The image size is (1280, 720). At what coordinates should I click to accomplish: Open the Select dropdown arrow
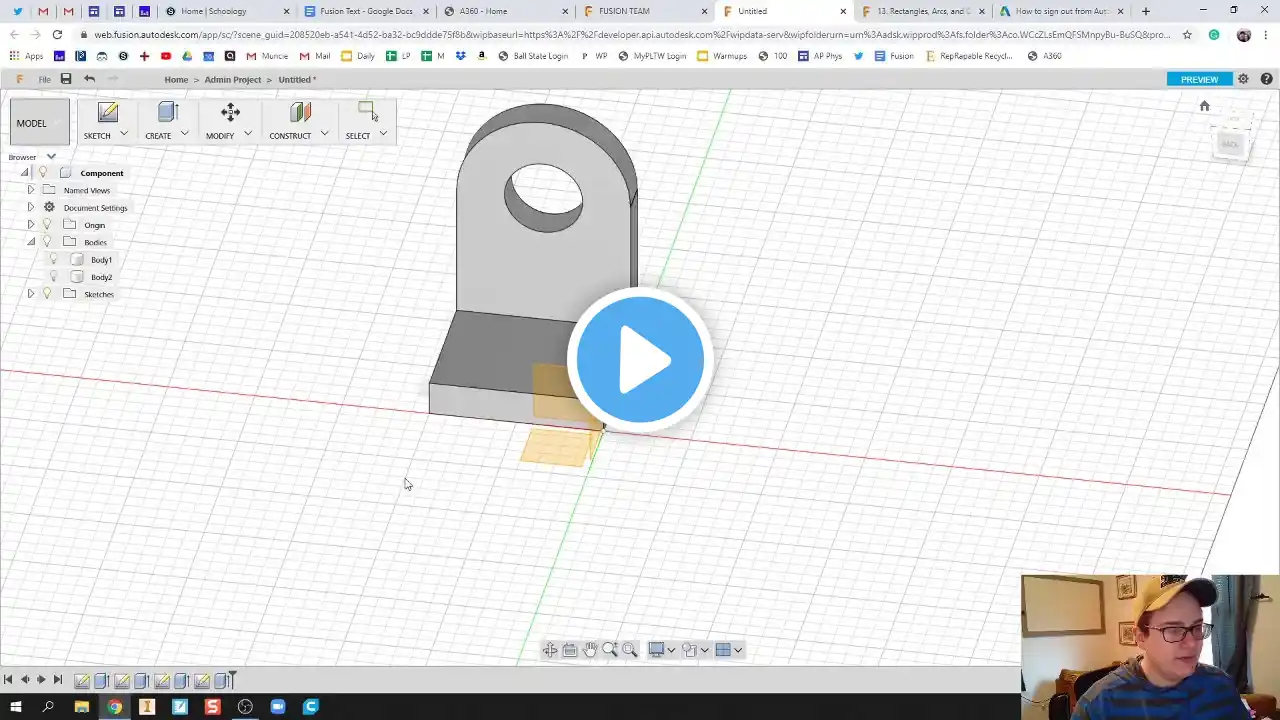pyautogui.click(x=383, y=134)
